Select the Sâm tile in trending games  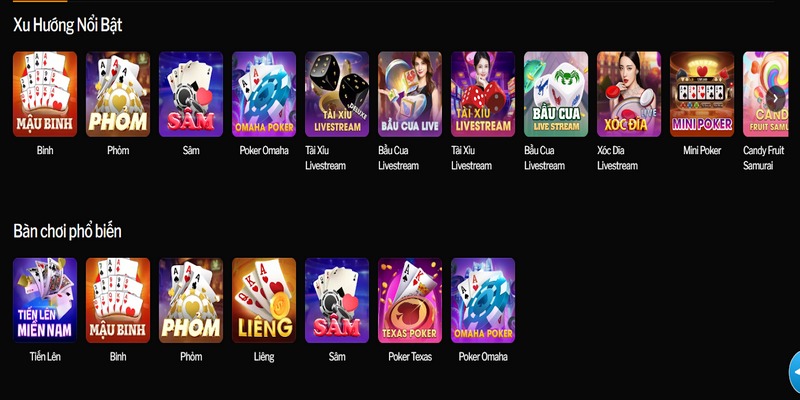(x=191, y=94)
